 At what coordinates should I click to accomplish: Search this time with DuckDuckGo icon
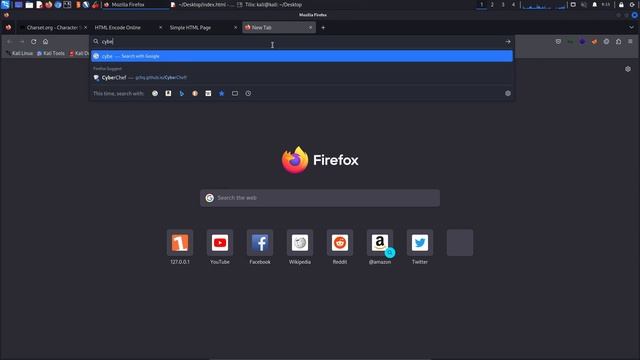tap(195, 93)
